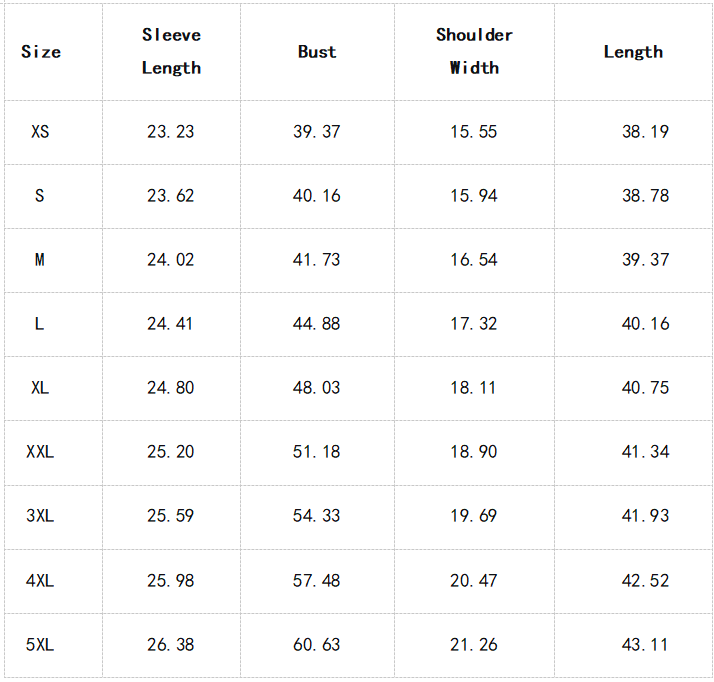Image resolution: width=714 pixels, height=682 pixels.
Task: Click bust value 60.63
Action: pos(317,645)
